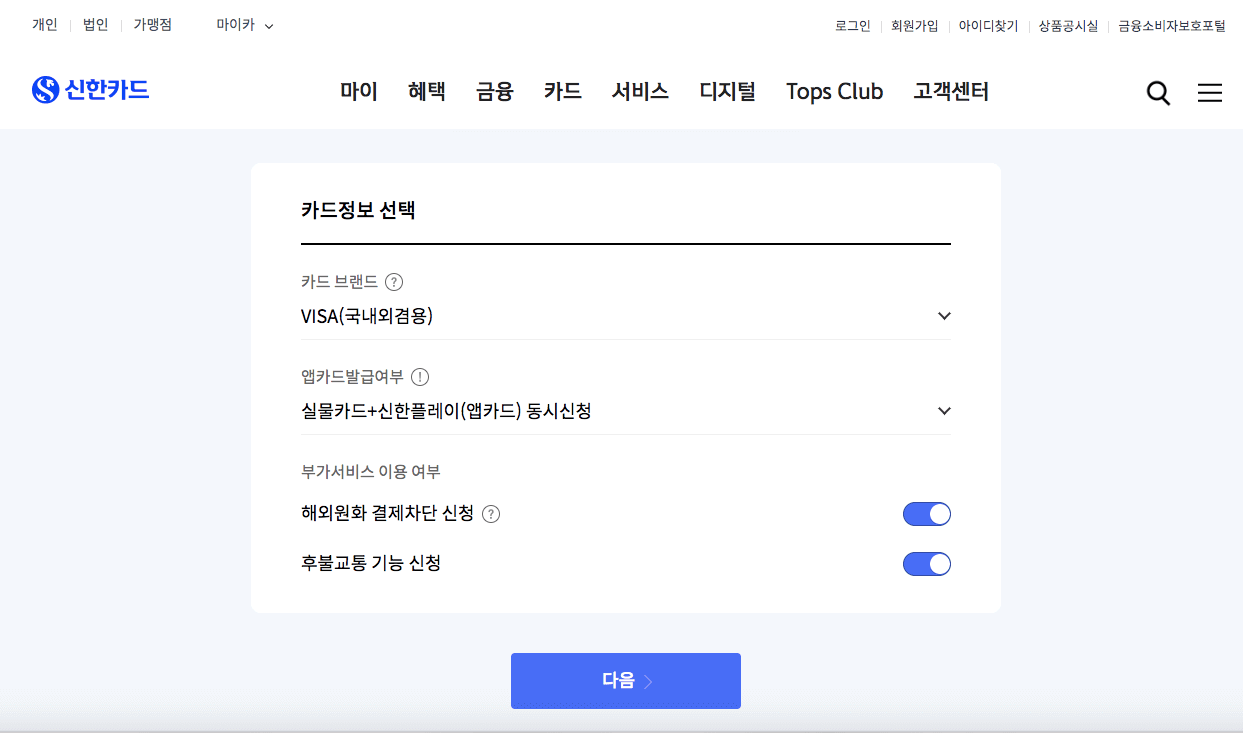Click the 다음 button to proceed

(625, 680)
